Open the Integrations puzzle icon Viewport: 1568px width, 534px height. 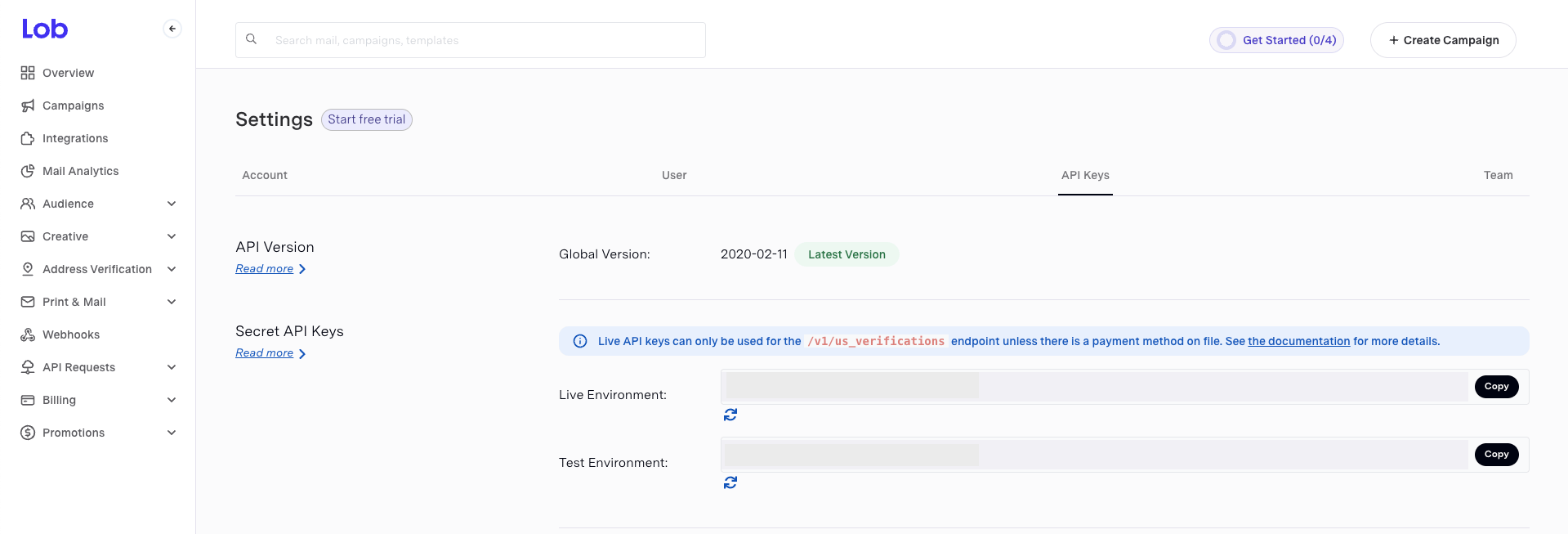tap(28, 138)
